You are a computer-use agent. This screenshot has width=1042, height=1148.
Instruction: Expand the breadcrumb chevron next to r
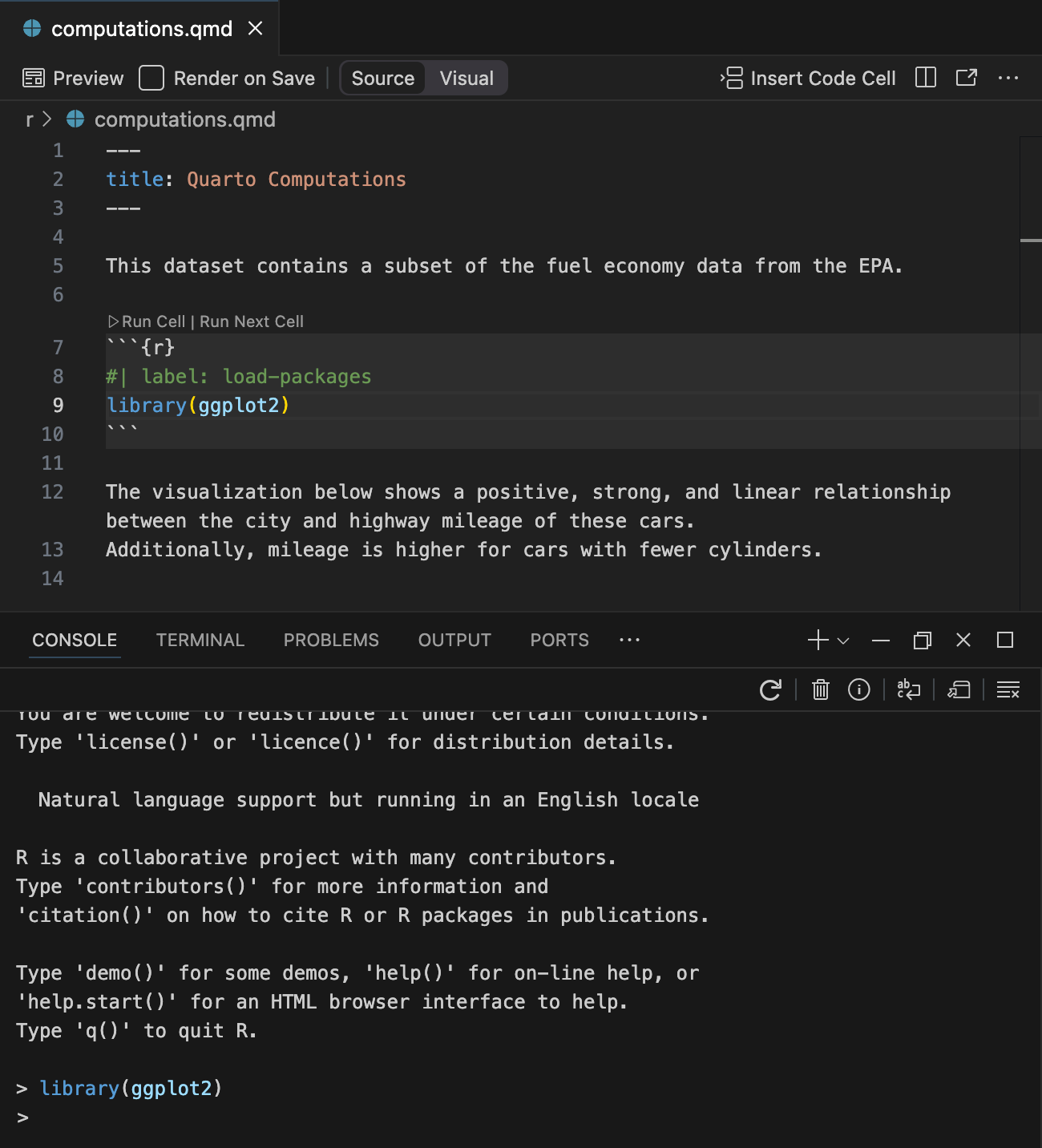click(46, 119)
